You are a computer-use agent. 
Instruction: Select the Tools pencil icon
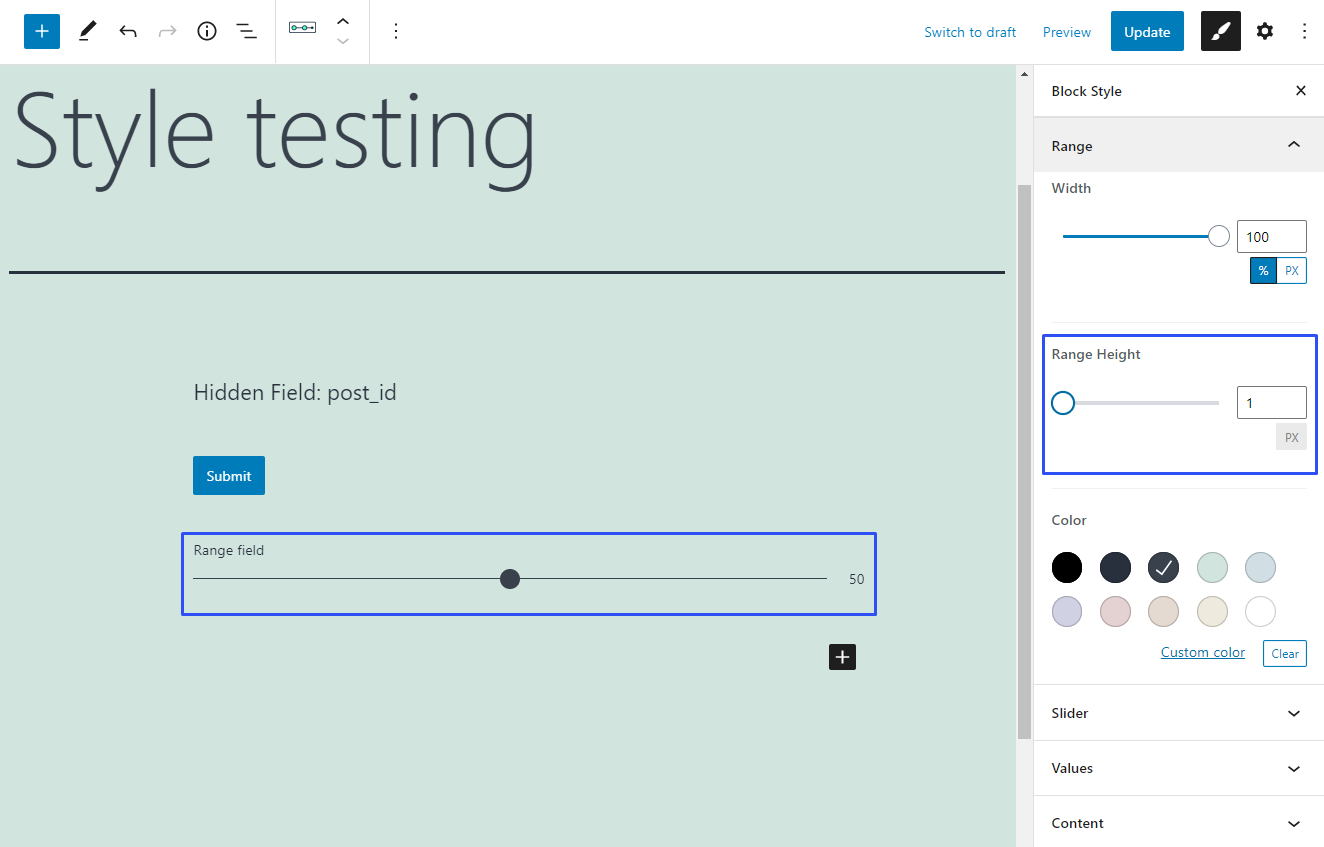pos(87,31)
